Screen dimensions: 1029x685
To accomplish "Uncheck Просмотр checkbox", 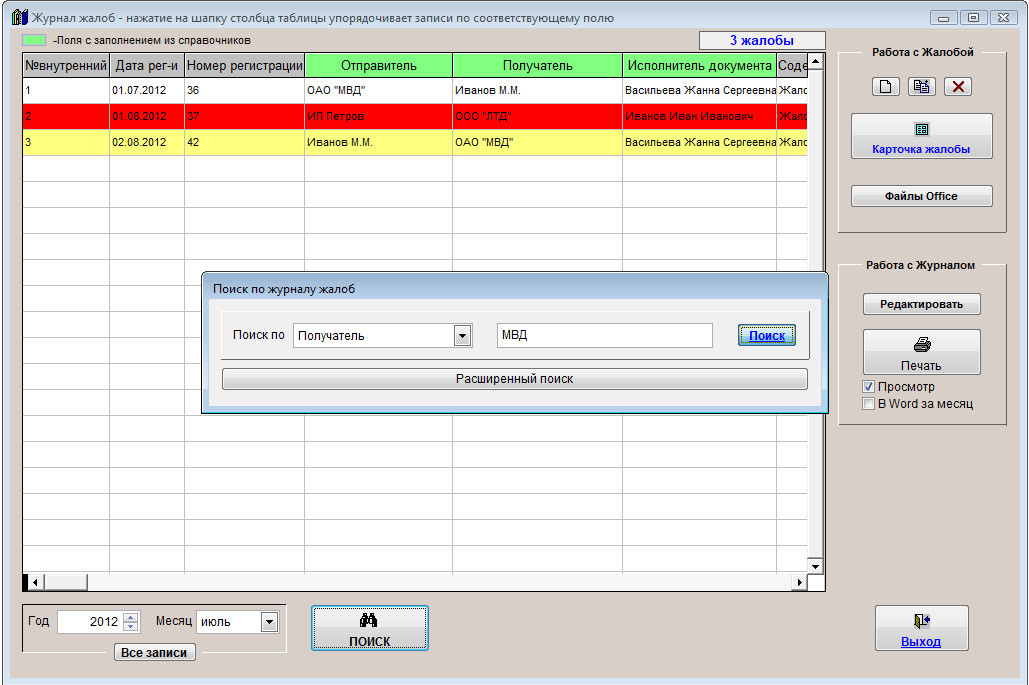I will point(868,386).
